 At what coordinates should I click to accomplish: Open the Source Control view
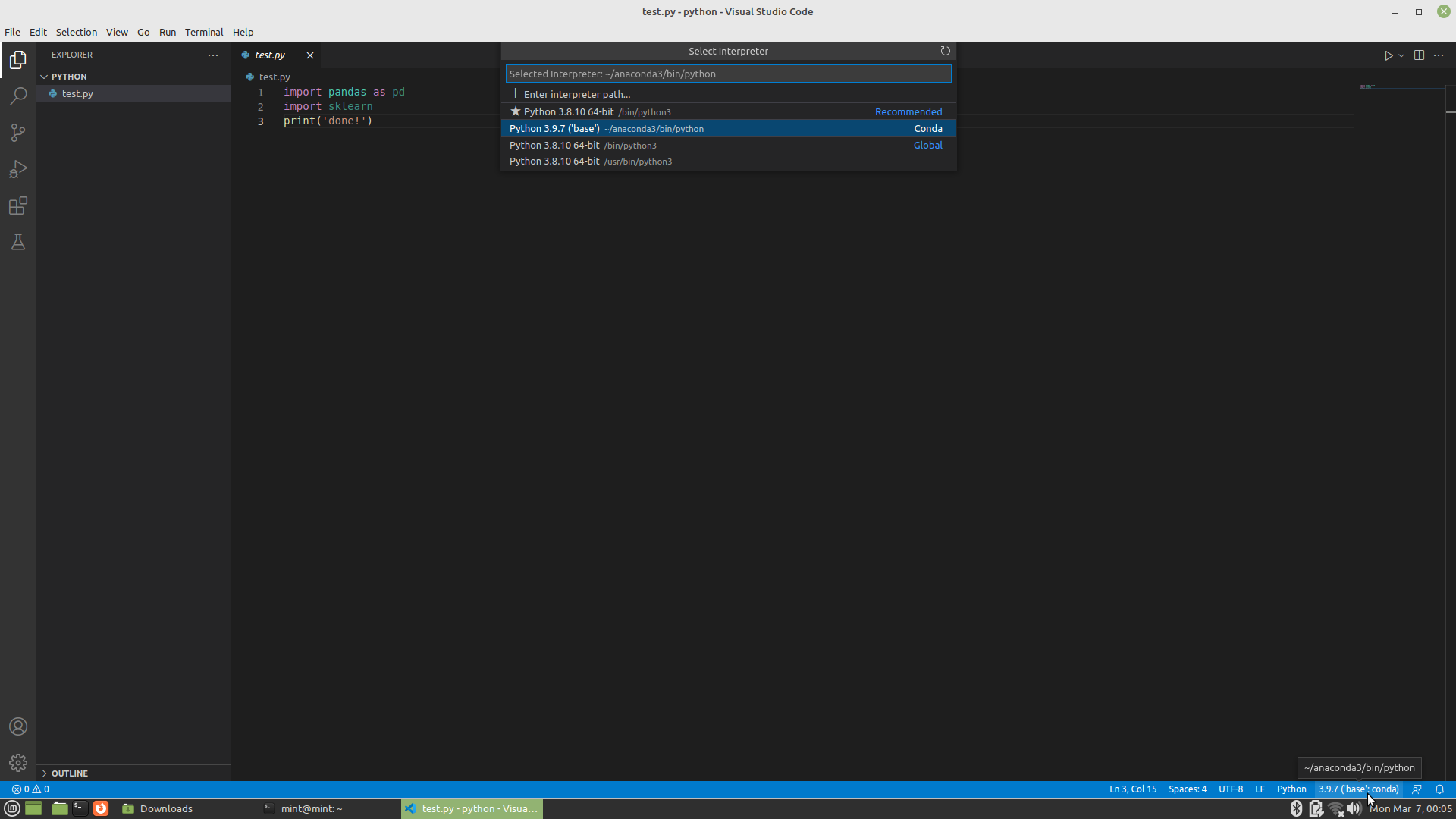18,133
